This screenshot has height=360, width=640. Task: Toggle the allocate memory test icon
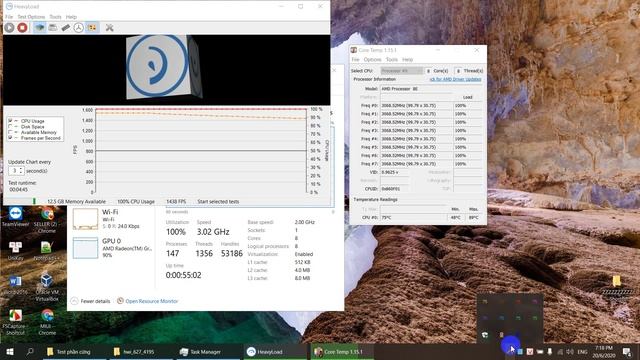[x=66, y=27]
